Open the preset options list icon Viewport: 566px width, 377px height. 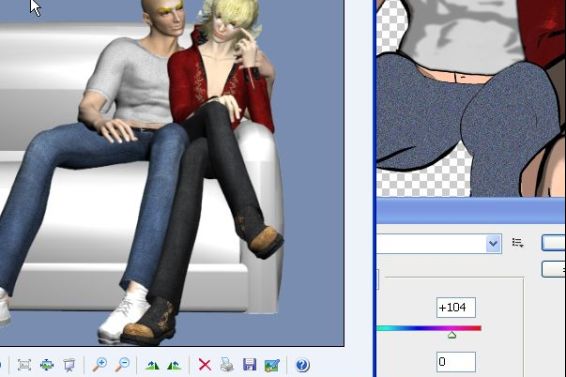tap(518, 243)
